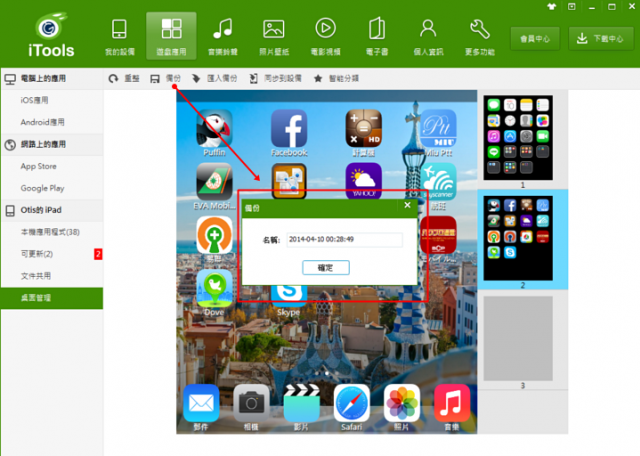This screenshot has height=456, width=640.
Task: Close the 備份 dialog
Action: pos(407,205)
